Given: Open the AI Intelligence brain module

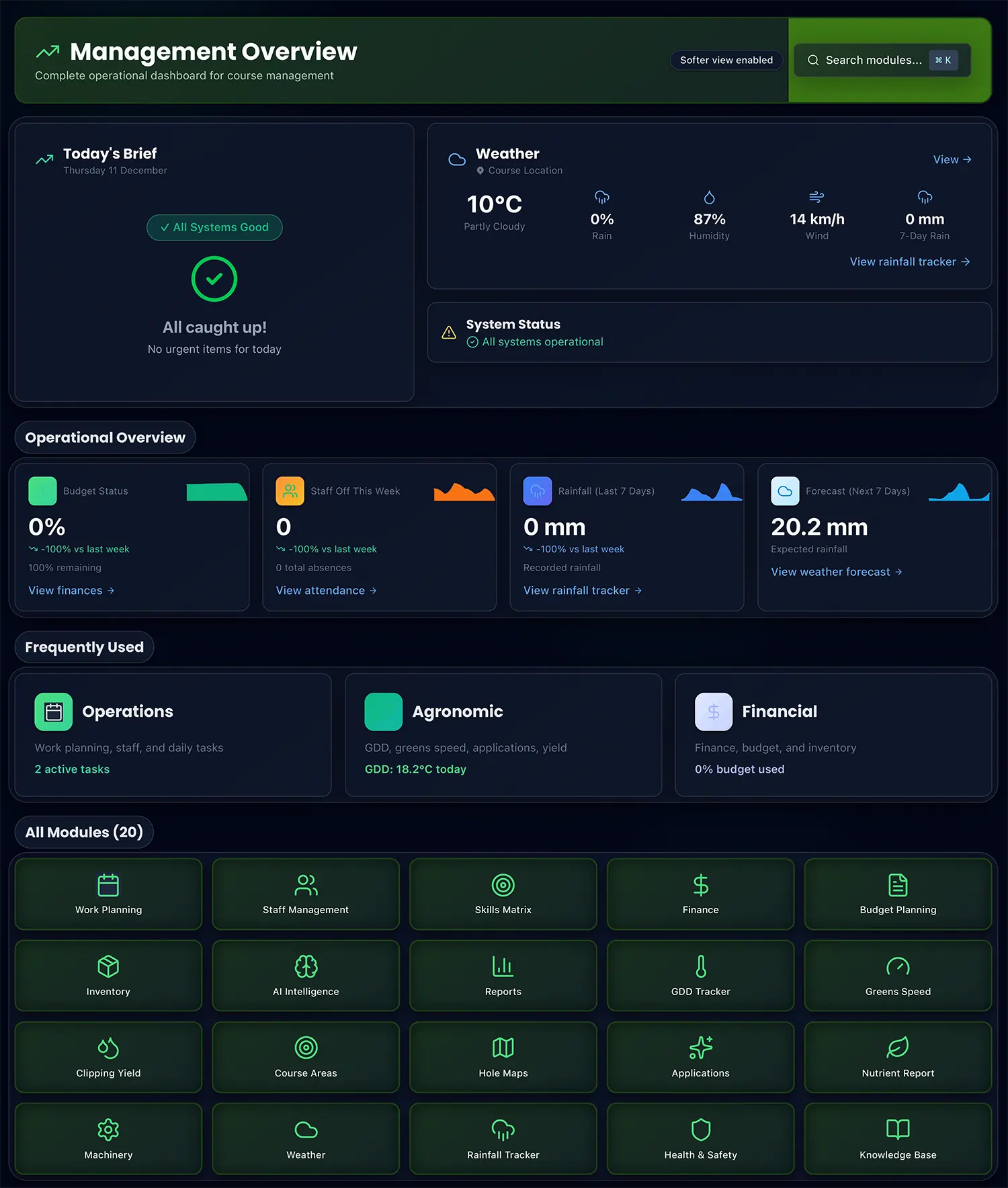Looking at the screenshot, I should [x=306, y=976].
